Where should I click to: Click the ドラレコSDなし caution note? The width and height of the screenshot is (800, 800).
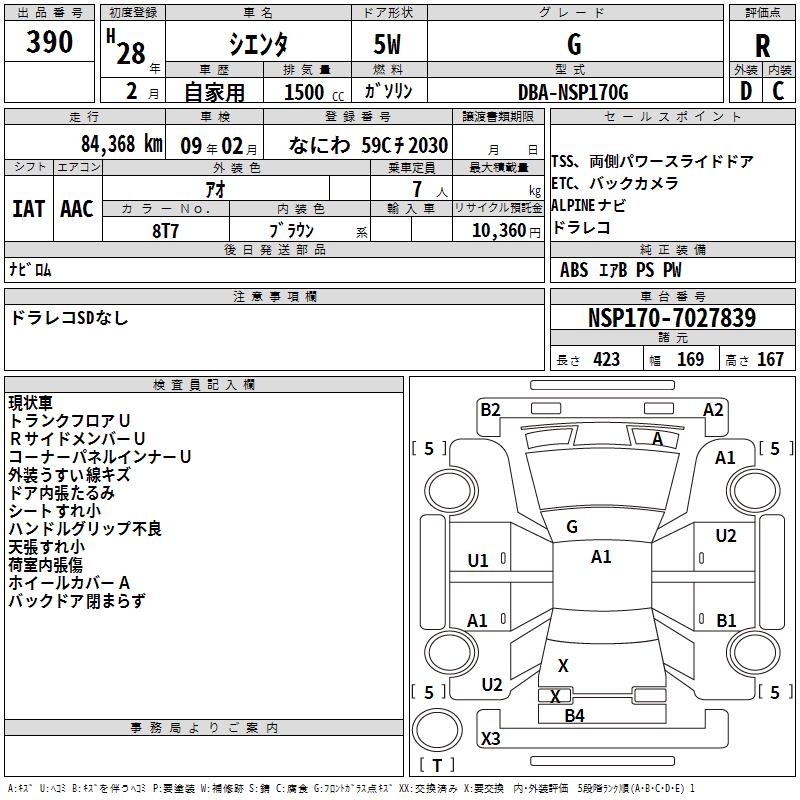69,318
